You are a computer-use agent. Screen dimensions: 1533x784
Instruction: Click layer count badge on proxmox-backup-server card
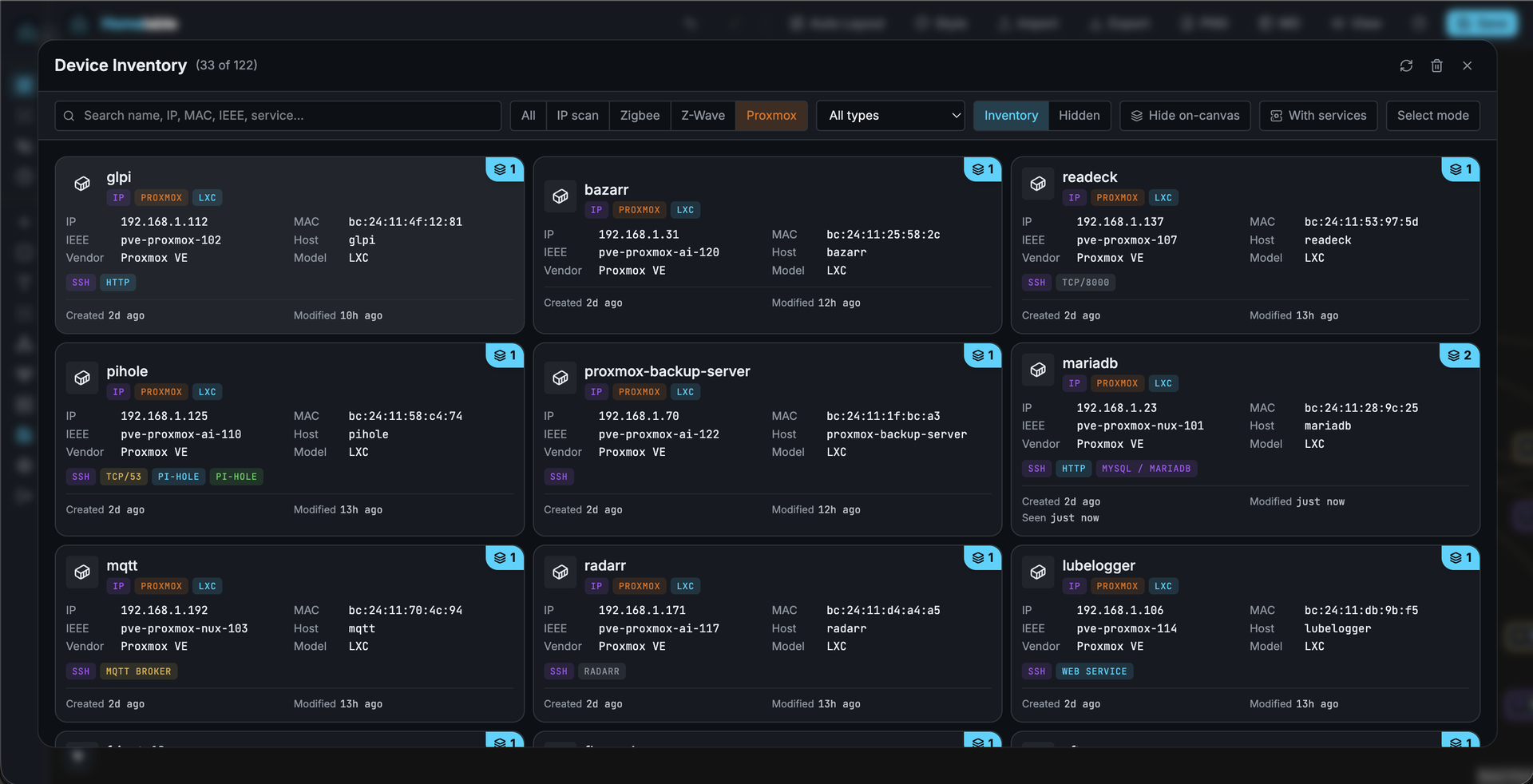983,355
